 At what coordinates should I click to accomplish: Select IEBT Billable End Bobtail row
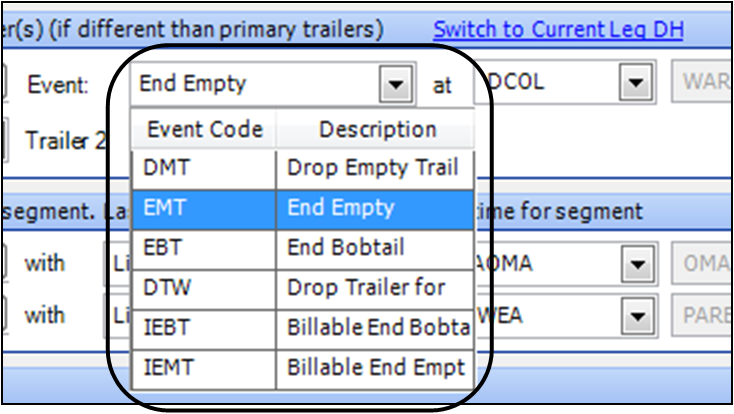click(x=301, y=328)
